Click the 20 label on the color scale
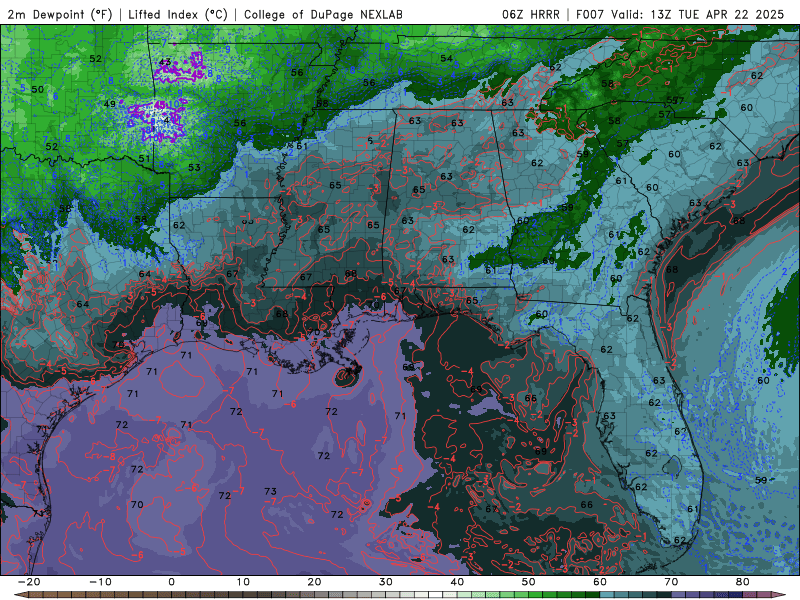The width and height of the screenshot is (800, 600). [x=314, y=582]
